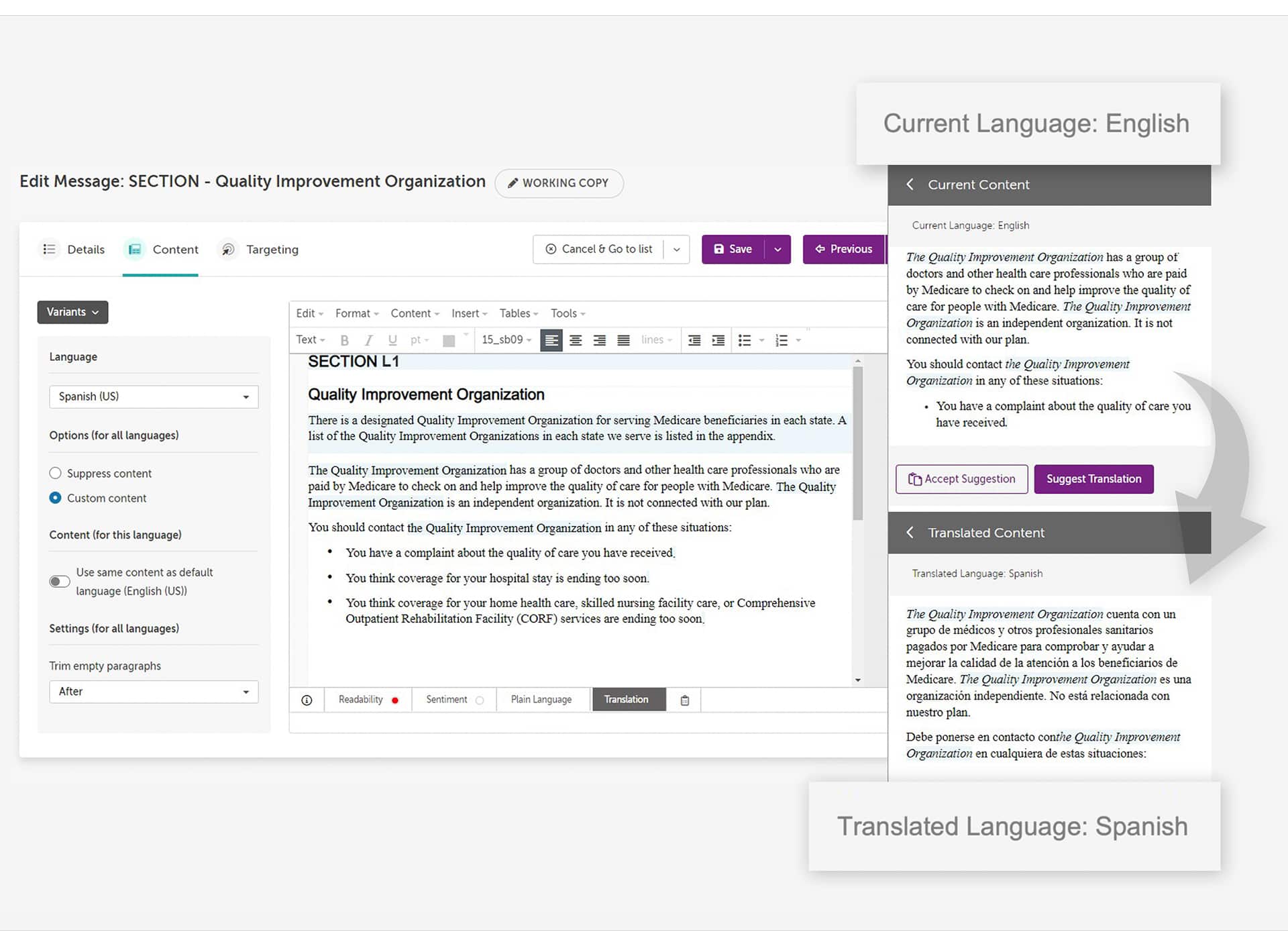
Task: Select the Custom content option
Action: tap(56, 498)
